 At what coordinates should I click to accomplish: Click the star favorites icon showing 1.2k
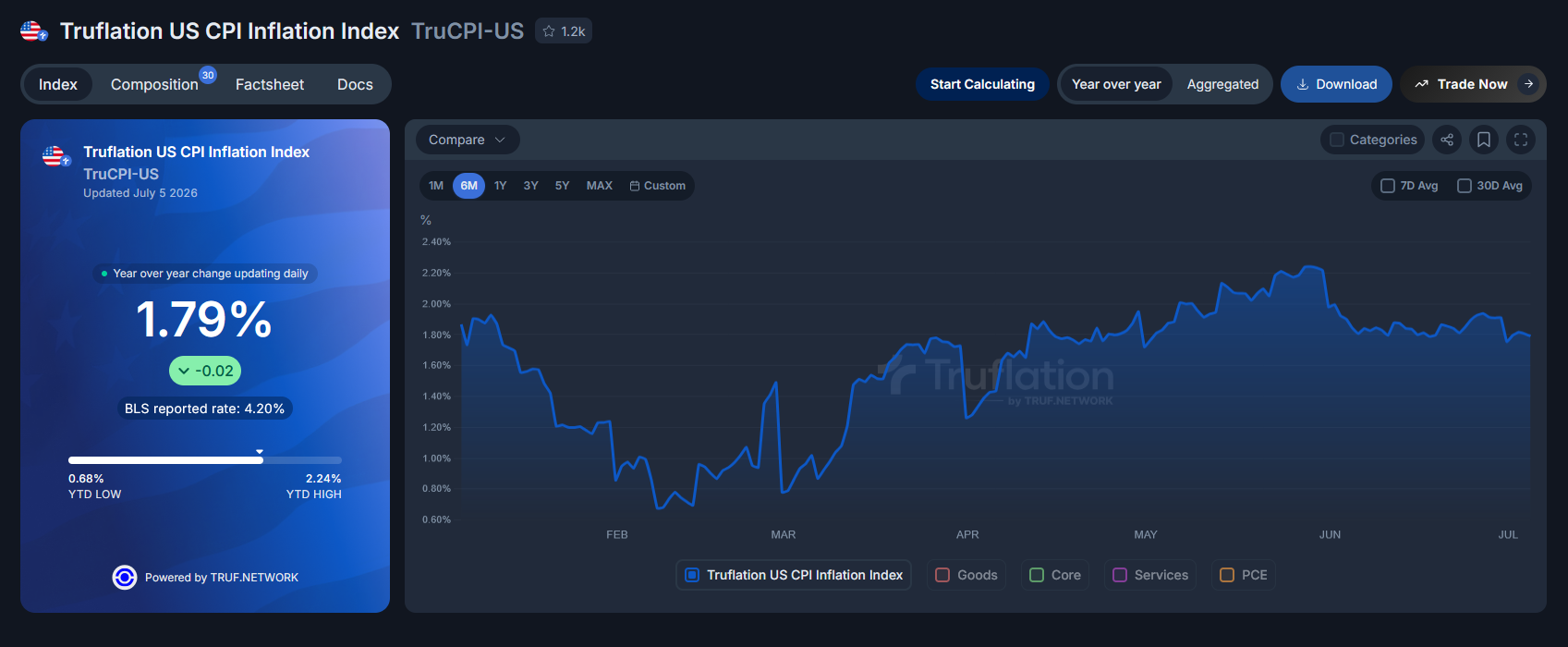[549, 31]
